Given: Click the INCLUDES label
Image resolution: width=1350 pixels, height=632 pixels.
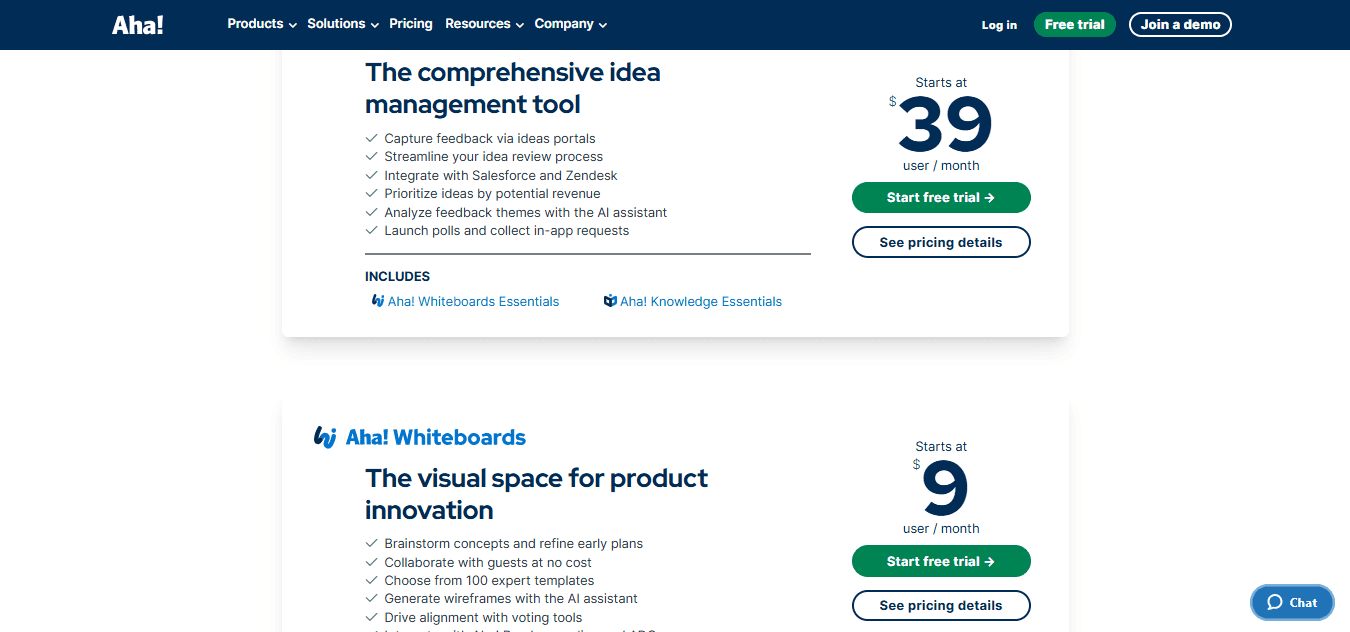Looking at the screenshot, I should click(398, 276).
